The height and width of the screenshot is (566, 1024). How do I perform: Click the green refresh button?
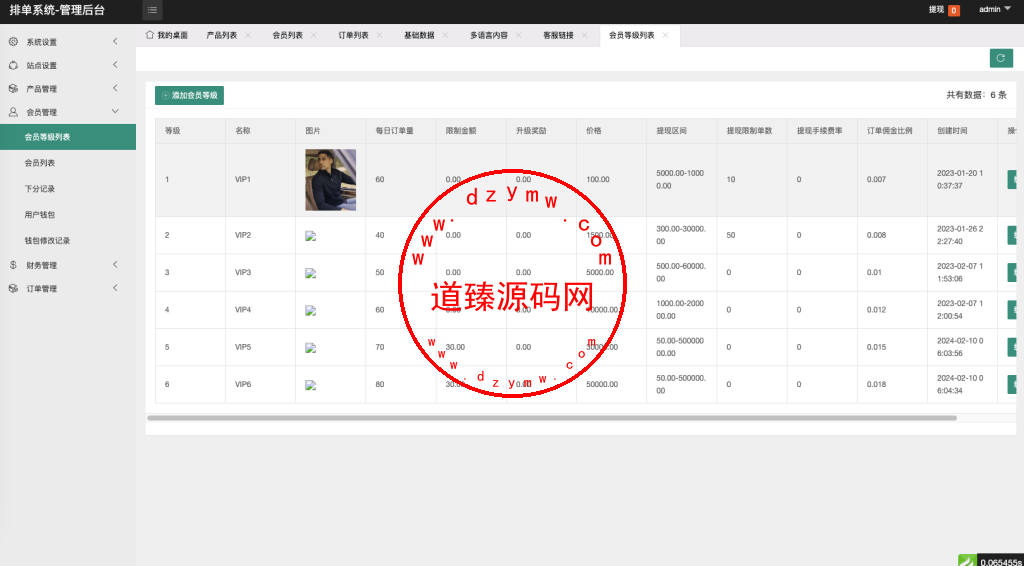(x=1000, y=58)
